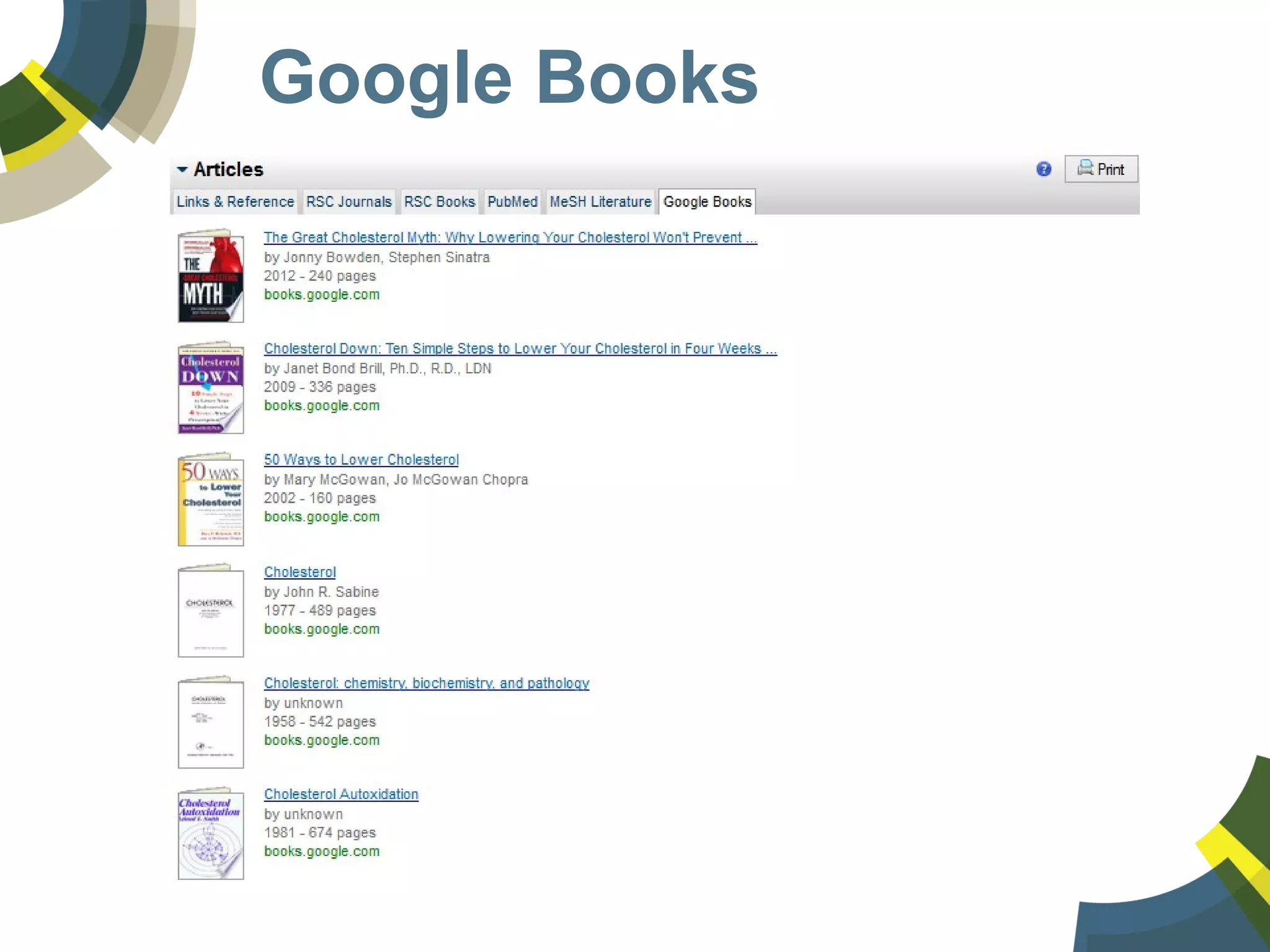1270x952 pixels.
Task: Click the Cholesterol Autoxidation cover thumbnail
Action: pos(211,833)
